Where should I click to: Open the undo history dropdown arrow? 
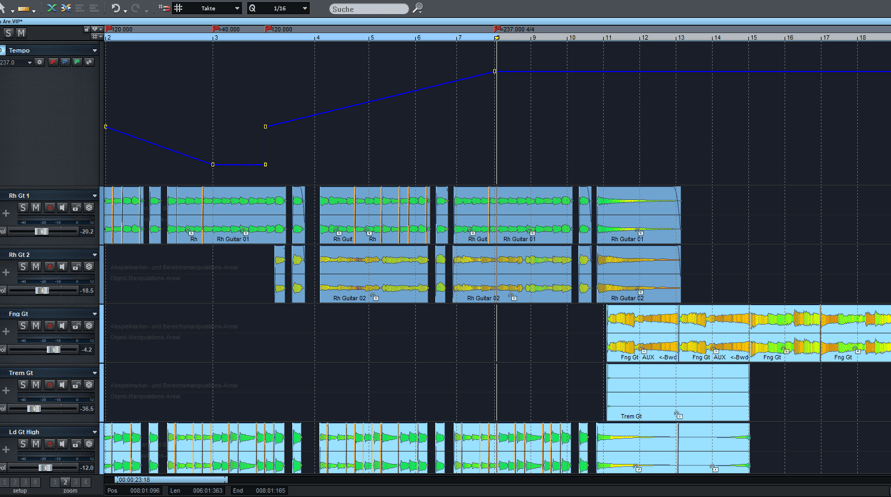point(125,10)
